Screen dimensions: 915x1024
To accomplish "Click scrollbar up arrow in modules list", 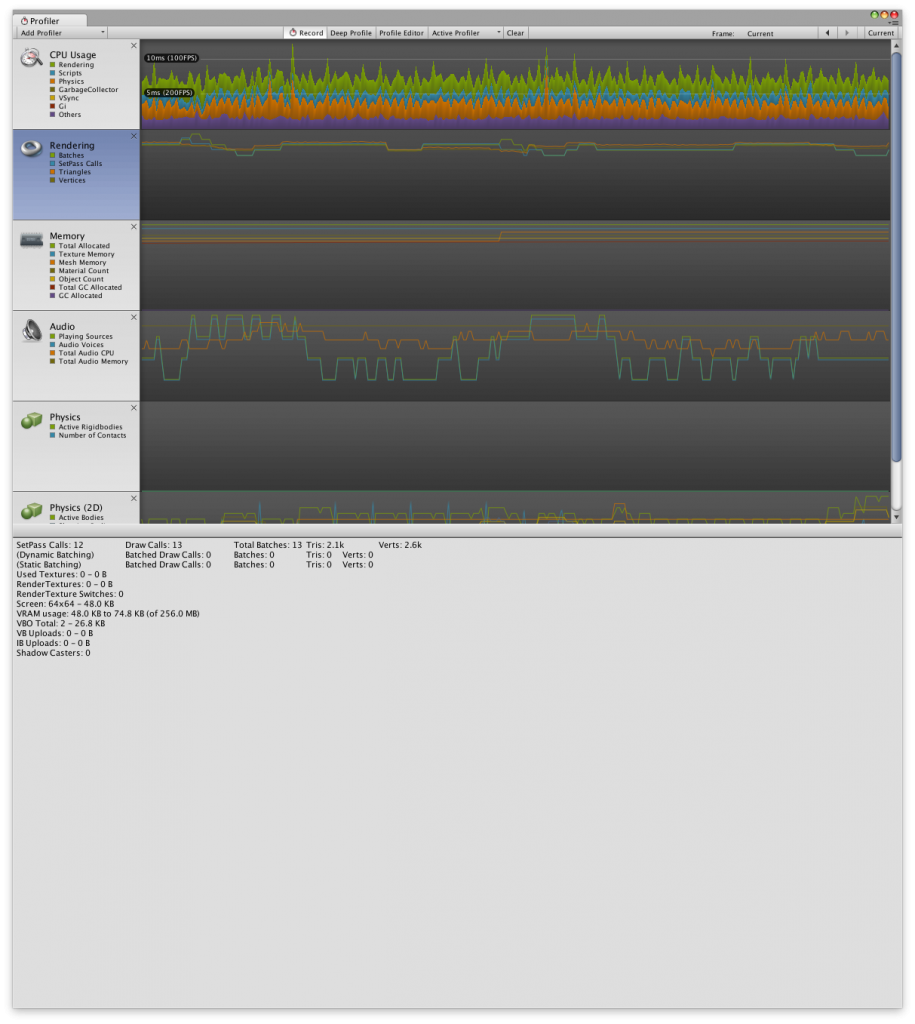I will point(897,46).
